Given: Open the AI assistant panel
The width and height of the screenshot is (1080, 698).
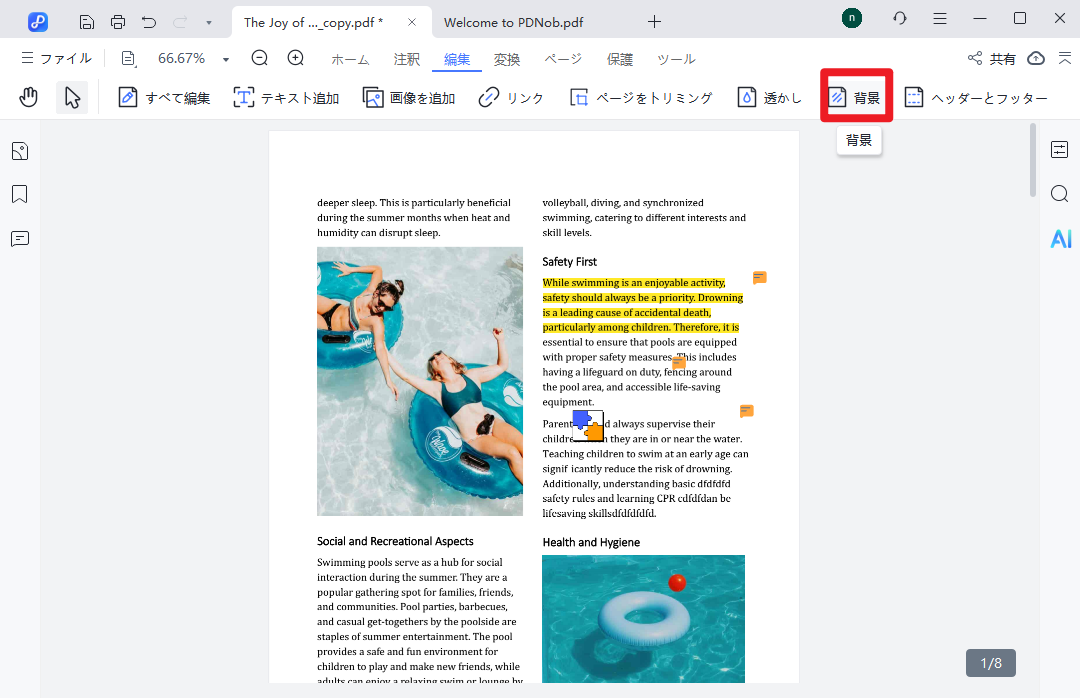Looking at the screenshot, I should [1060, 238].
